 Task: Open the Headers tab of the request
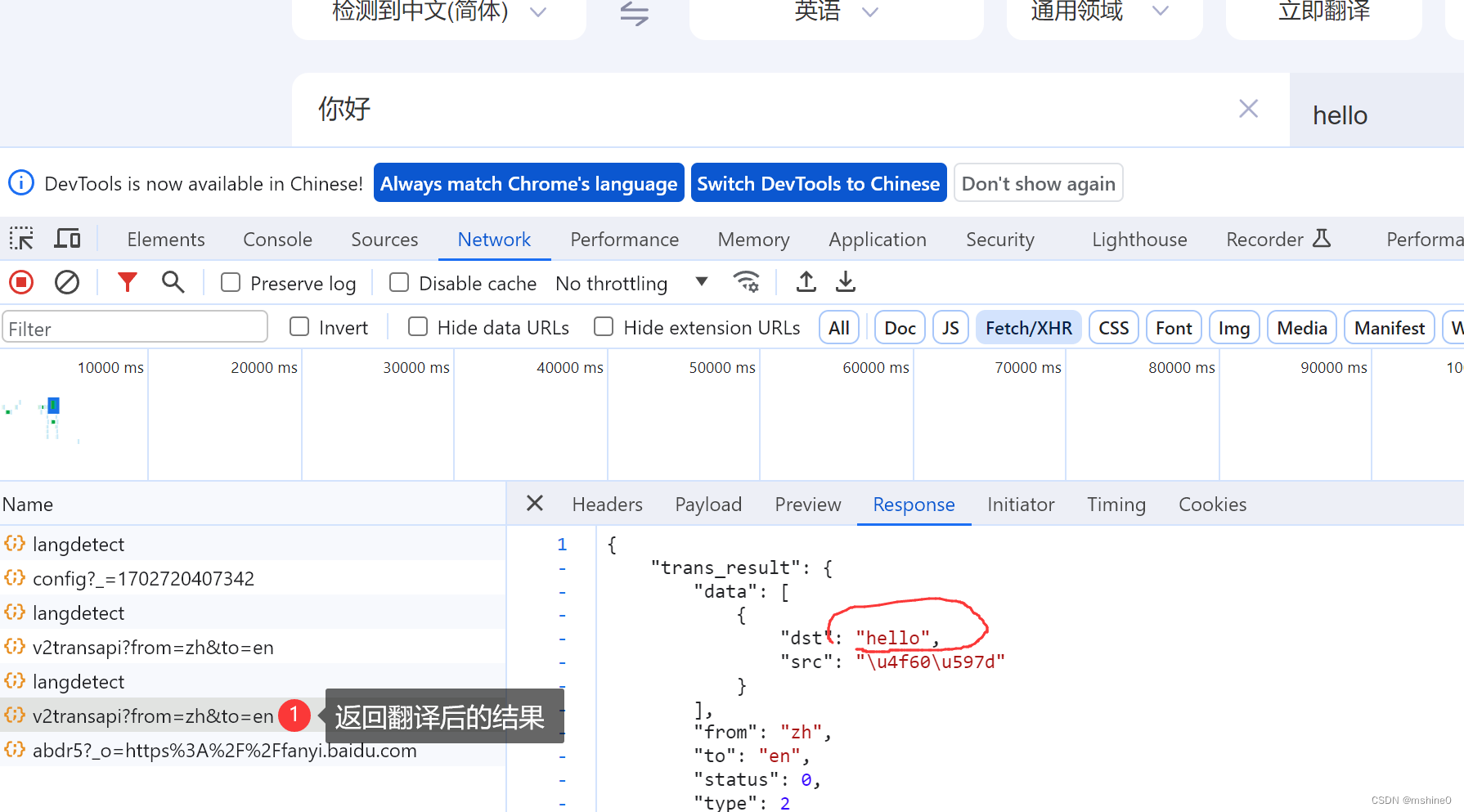[607, 504]
